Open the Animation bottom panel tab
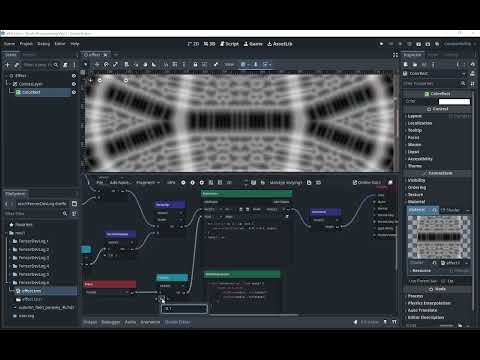The image size is (480, 360). pos(150,322)
